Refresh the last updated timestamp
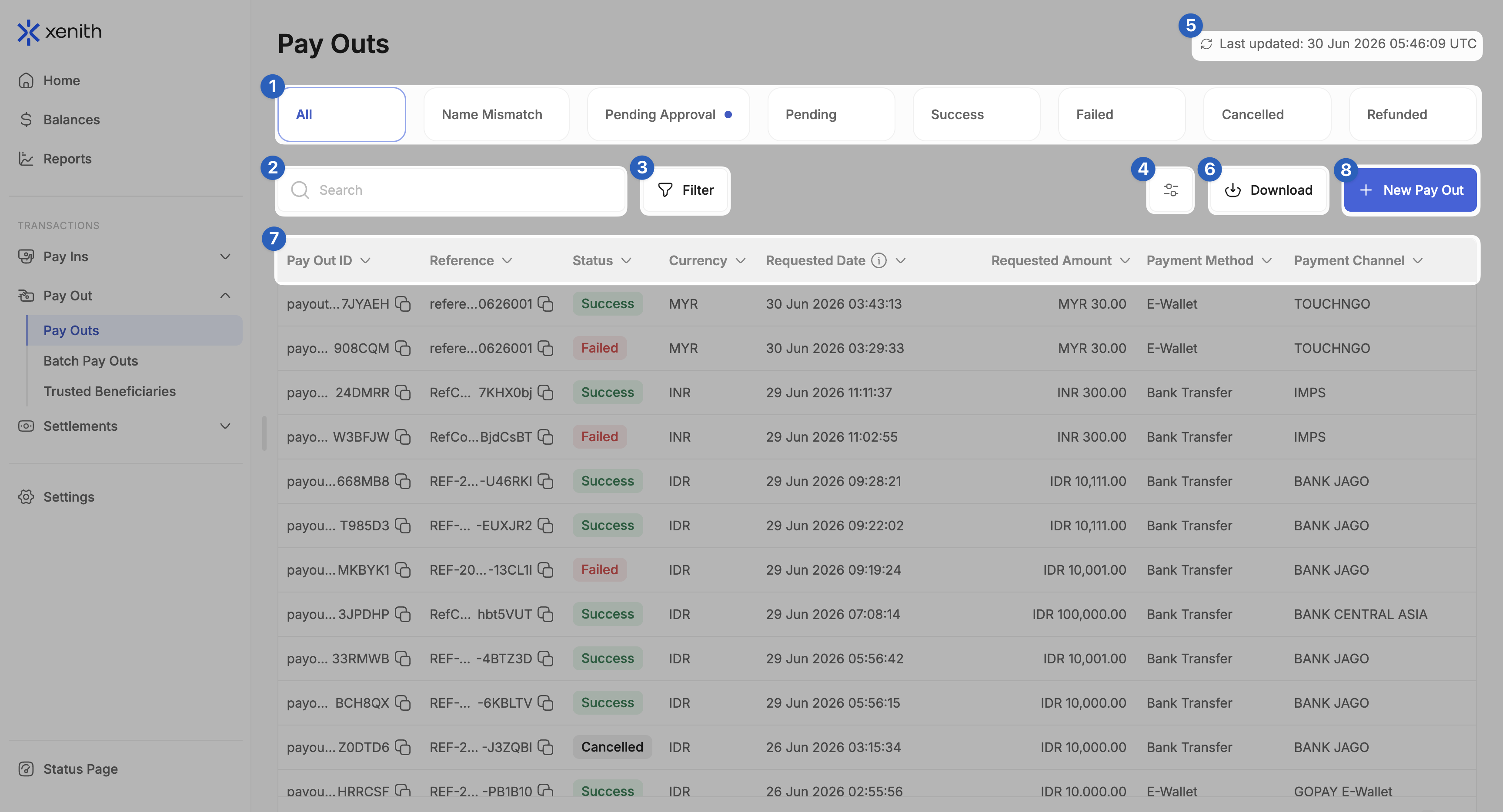Viewport: 1503px width, 812px height. [1206, 44]
